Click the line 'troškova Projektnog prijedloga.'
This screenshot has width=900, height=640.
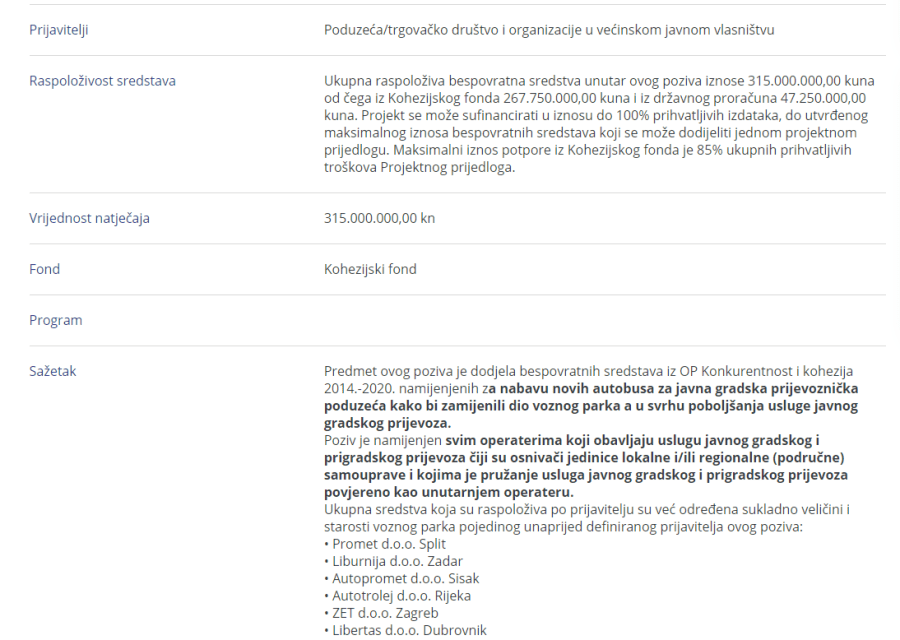click(x=420, y=168)
